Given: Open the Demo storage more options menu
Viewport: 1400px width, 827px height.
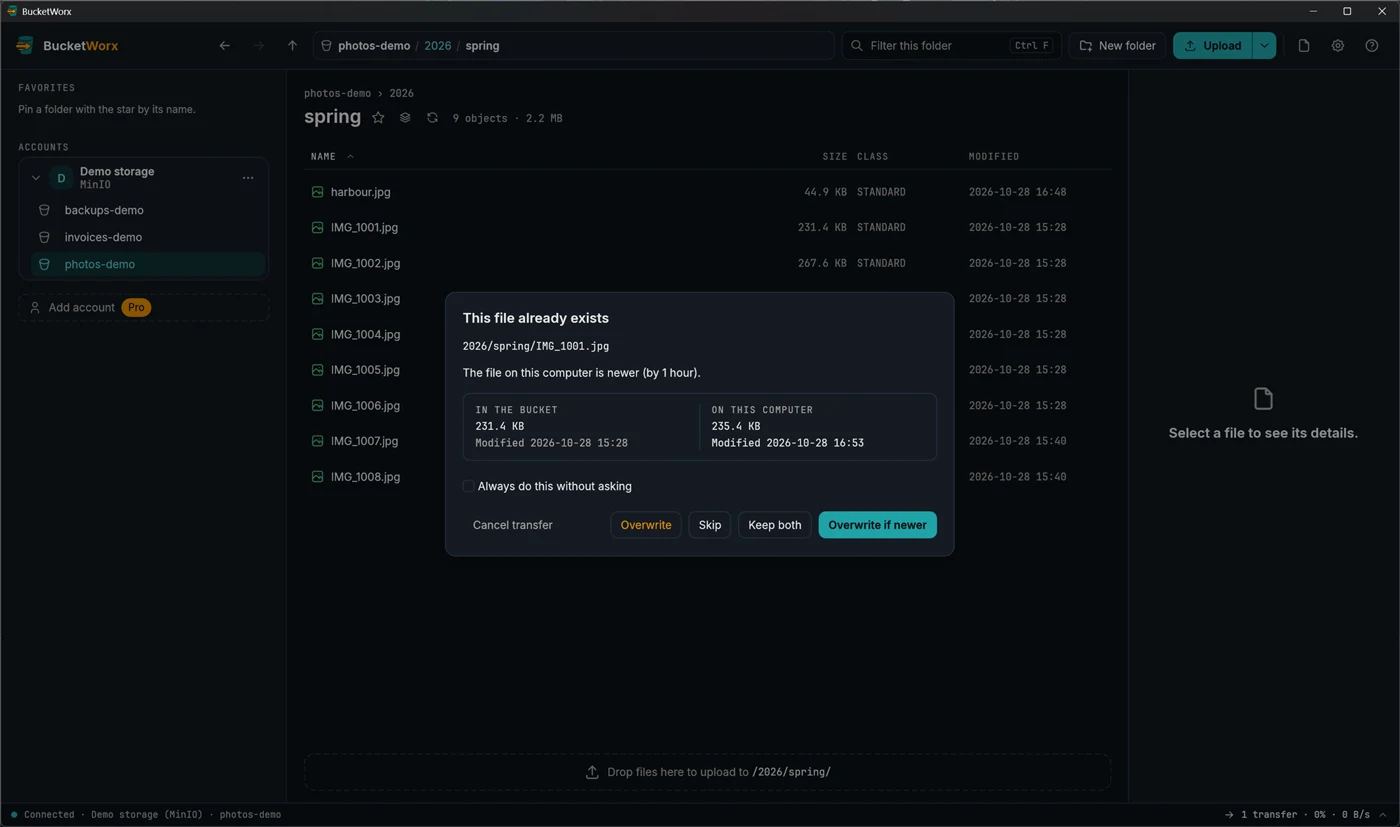Looking at the screenshot, I should [248, 178].
